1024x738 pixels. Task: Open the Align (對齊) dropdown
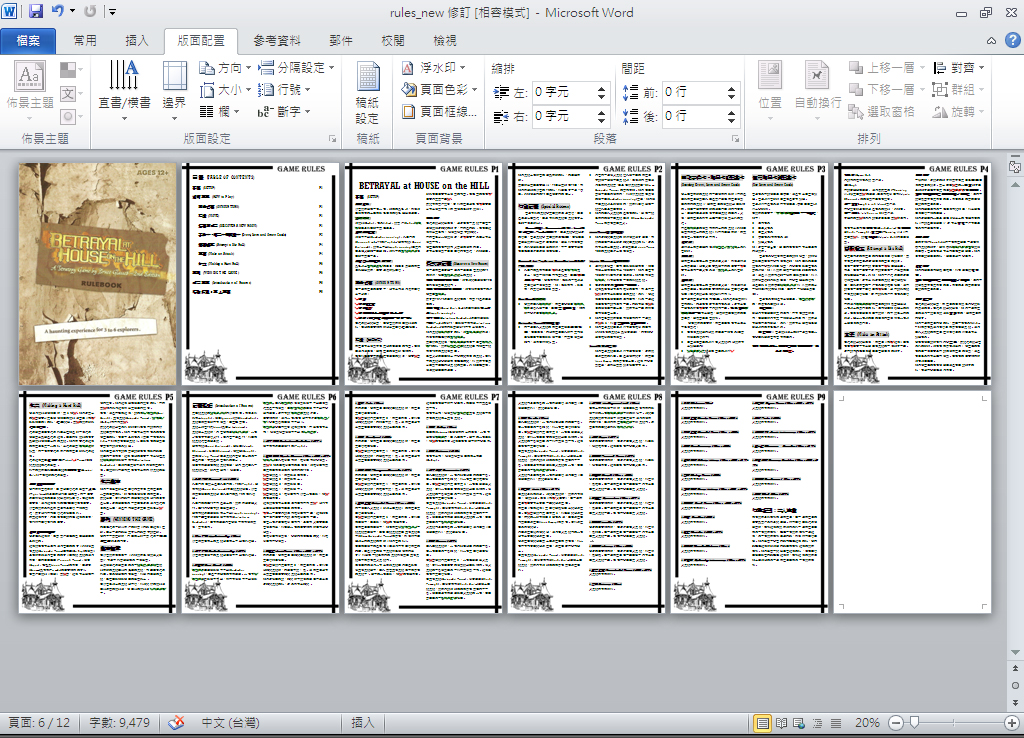pyautogui.click(x=958, y=68)
